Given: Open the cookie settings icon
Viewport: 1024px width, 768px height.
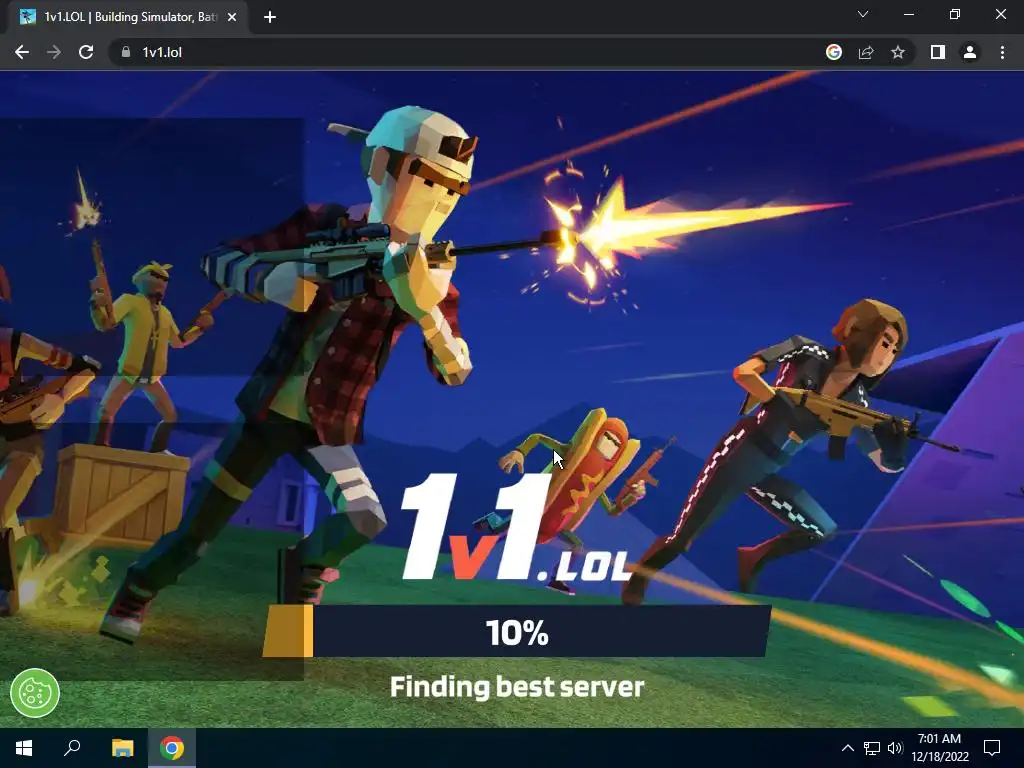Looking at the screenshot, I should [x=35, y=693].
